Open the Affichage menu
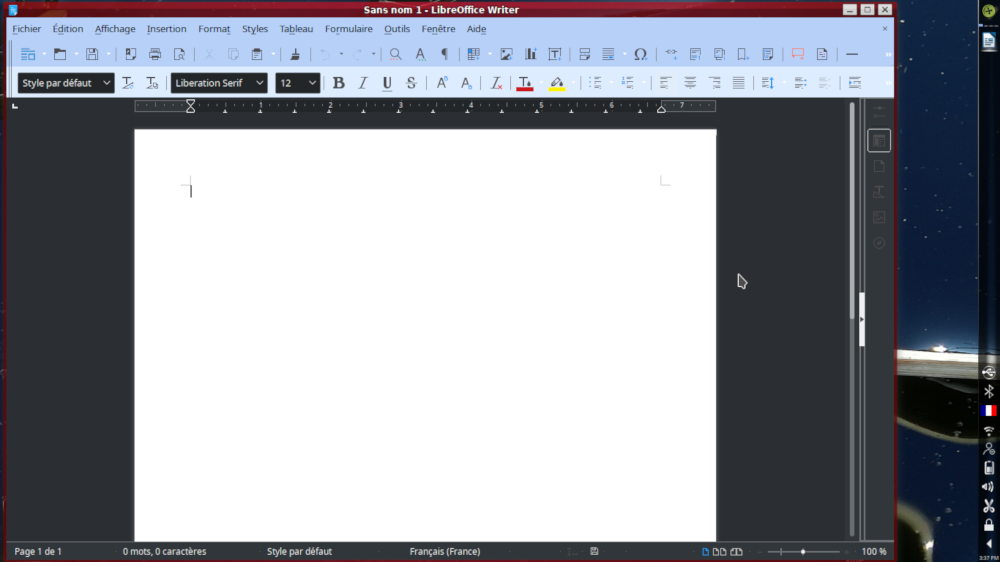Viewport: 1000px width, 562px height. [115, 29]
